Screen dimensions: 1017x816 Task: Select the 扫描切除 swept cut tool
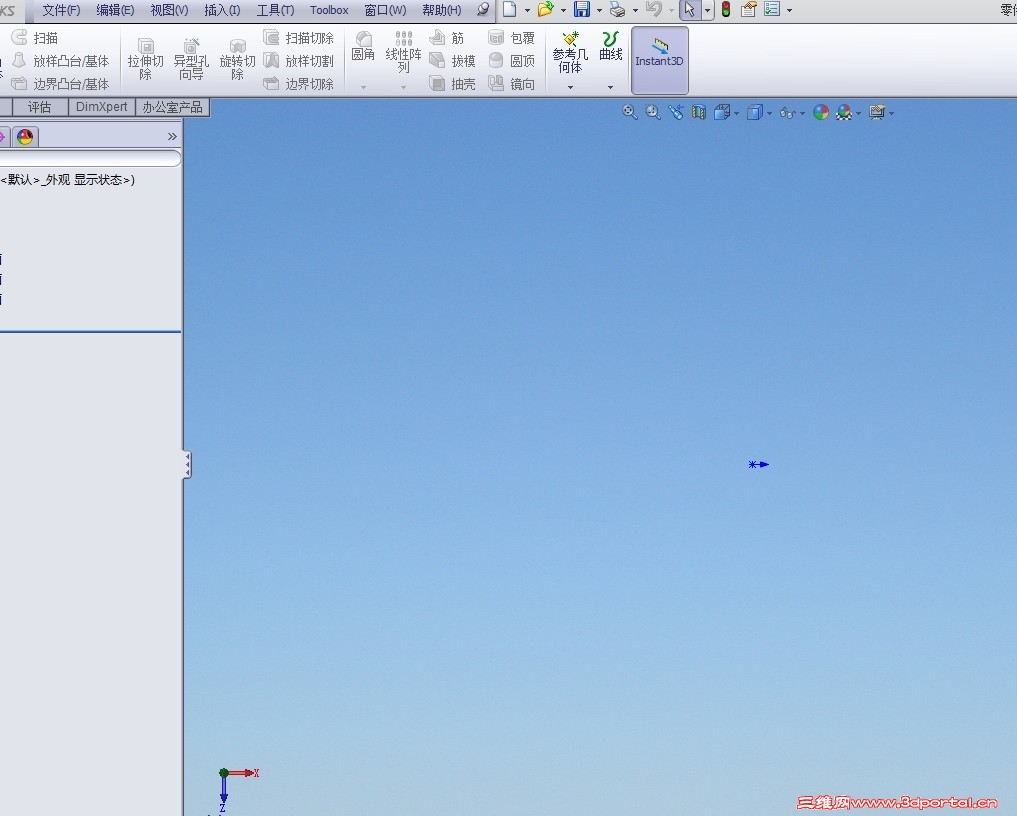click(x=299, y=38)
